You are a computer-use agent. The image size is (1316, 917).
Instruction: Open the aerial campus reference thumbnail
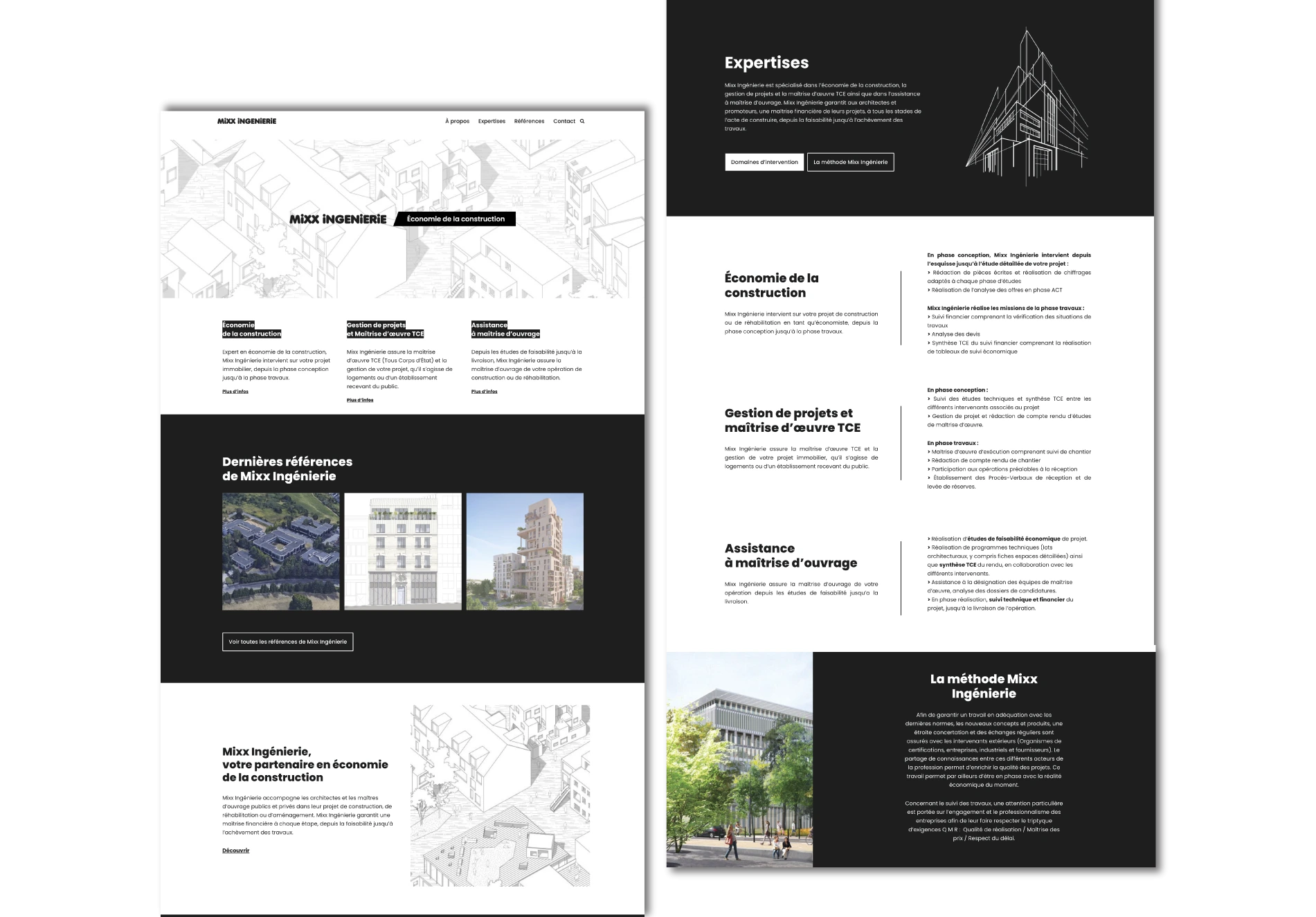coord(281,552)
